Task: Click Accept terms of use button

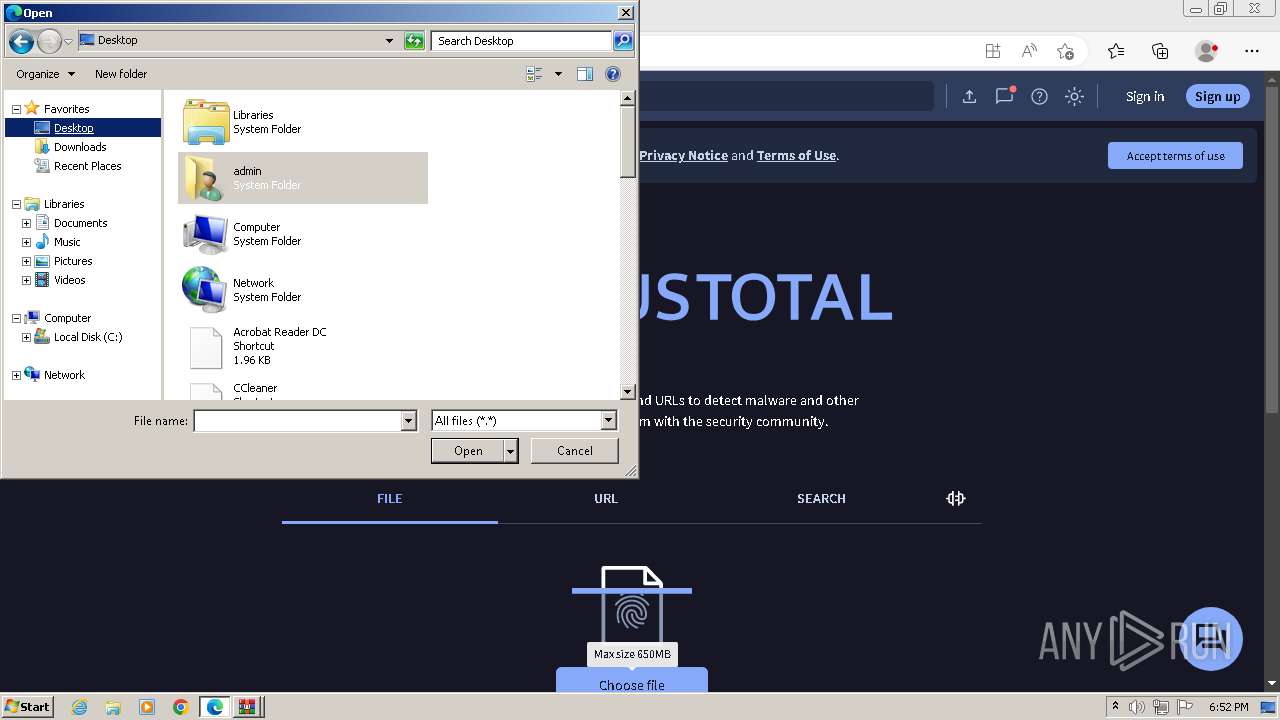Action: tap(1175, 156)
